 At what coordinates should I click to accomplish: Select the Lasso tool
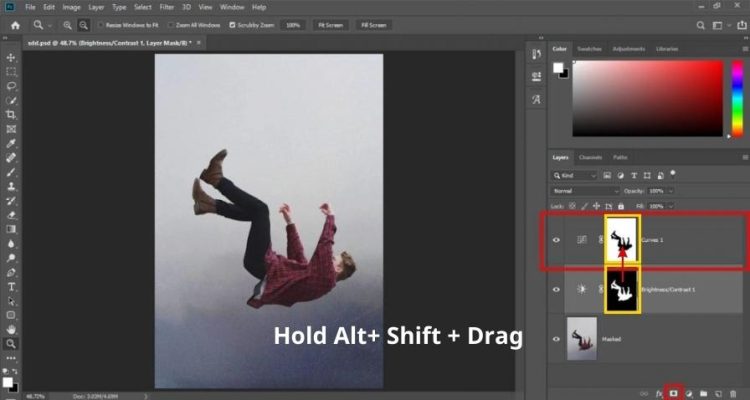click(11, 86)
